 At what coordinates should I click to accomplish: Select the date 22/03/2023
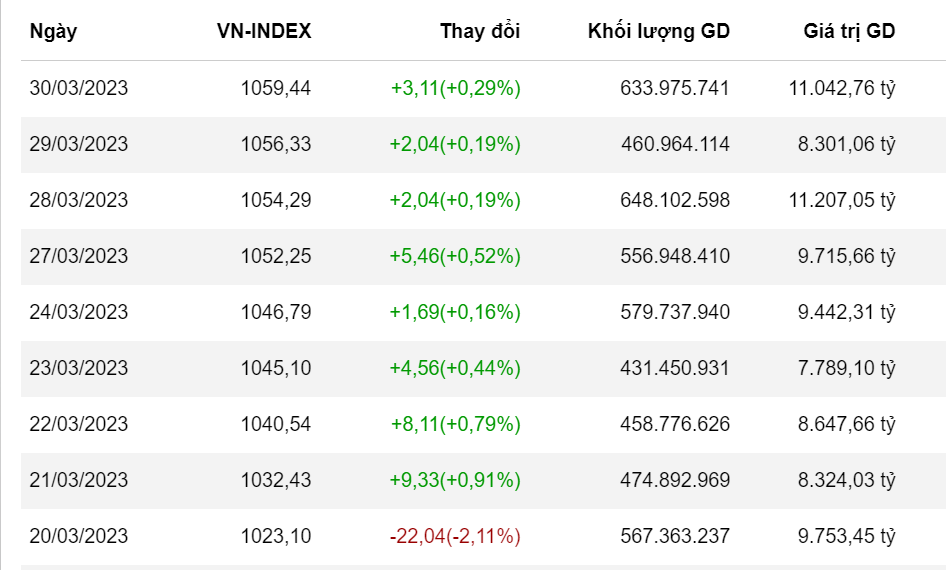(78, 424)
